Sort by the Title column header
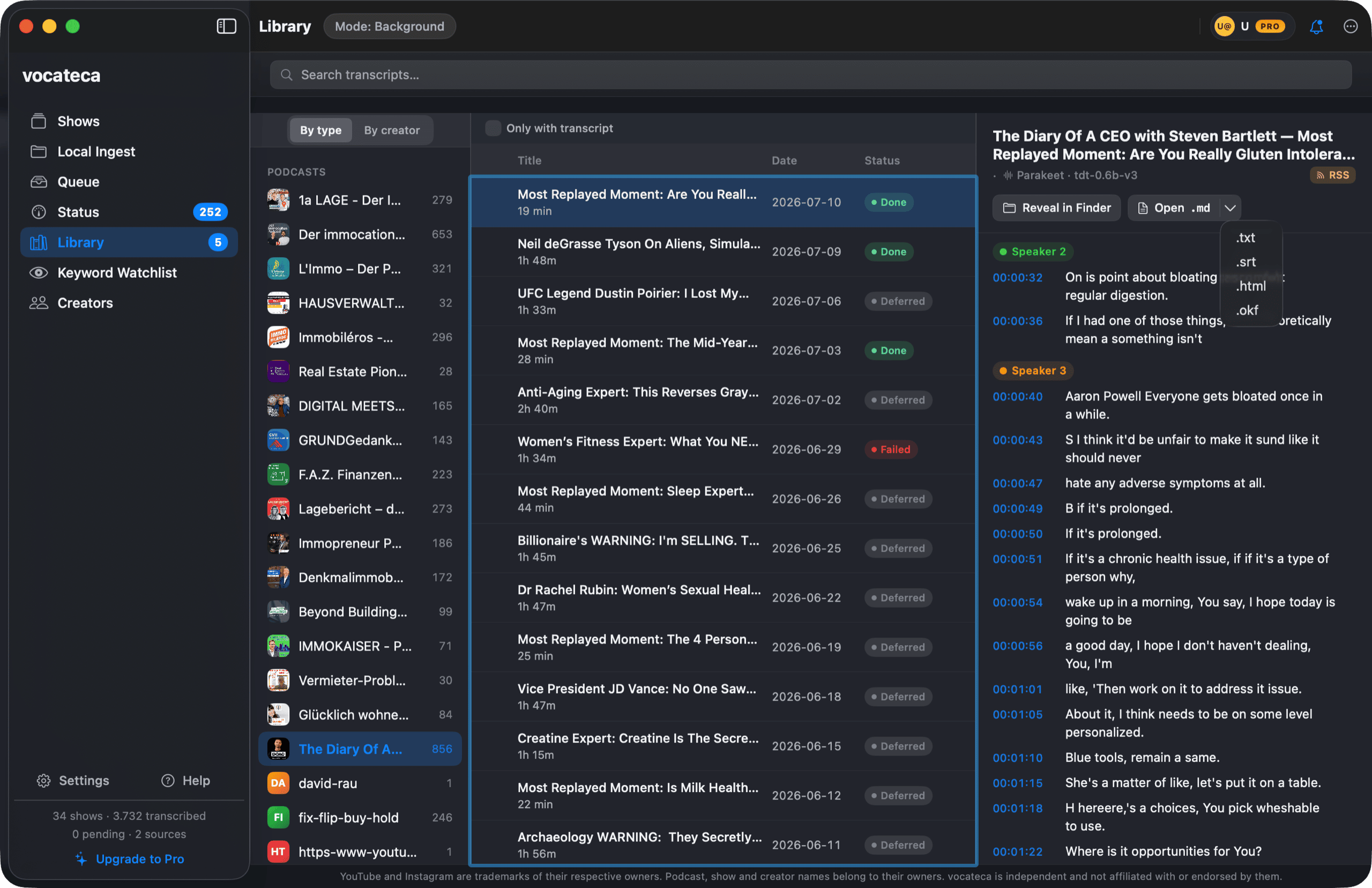Viewport: 1372px width, 888px height. (x=529, y=160)
